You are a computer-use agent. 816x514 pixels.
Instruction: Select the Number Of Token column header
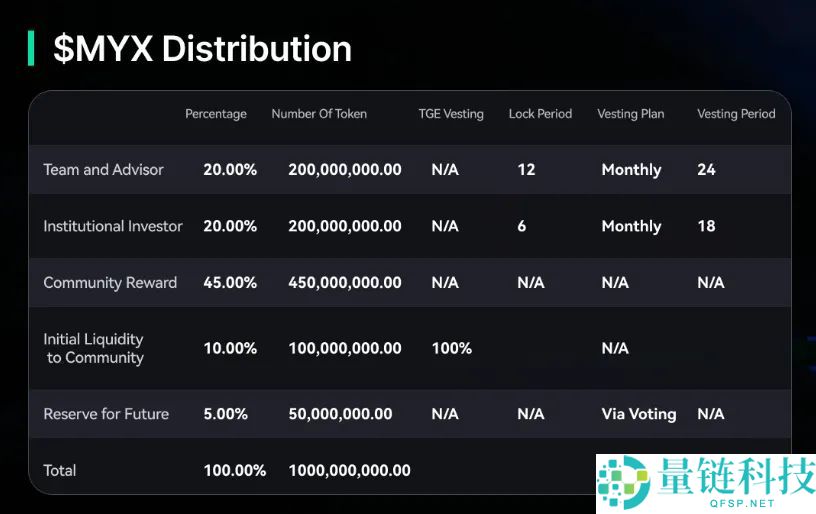point(319,114)
